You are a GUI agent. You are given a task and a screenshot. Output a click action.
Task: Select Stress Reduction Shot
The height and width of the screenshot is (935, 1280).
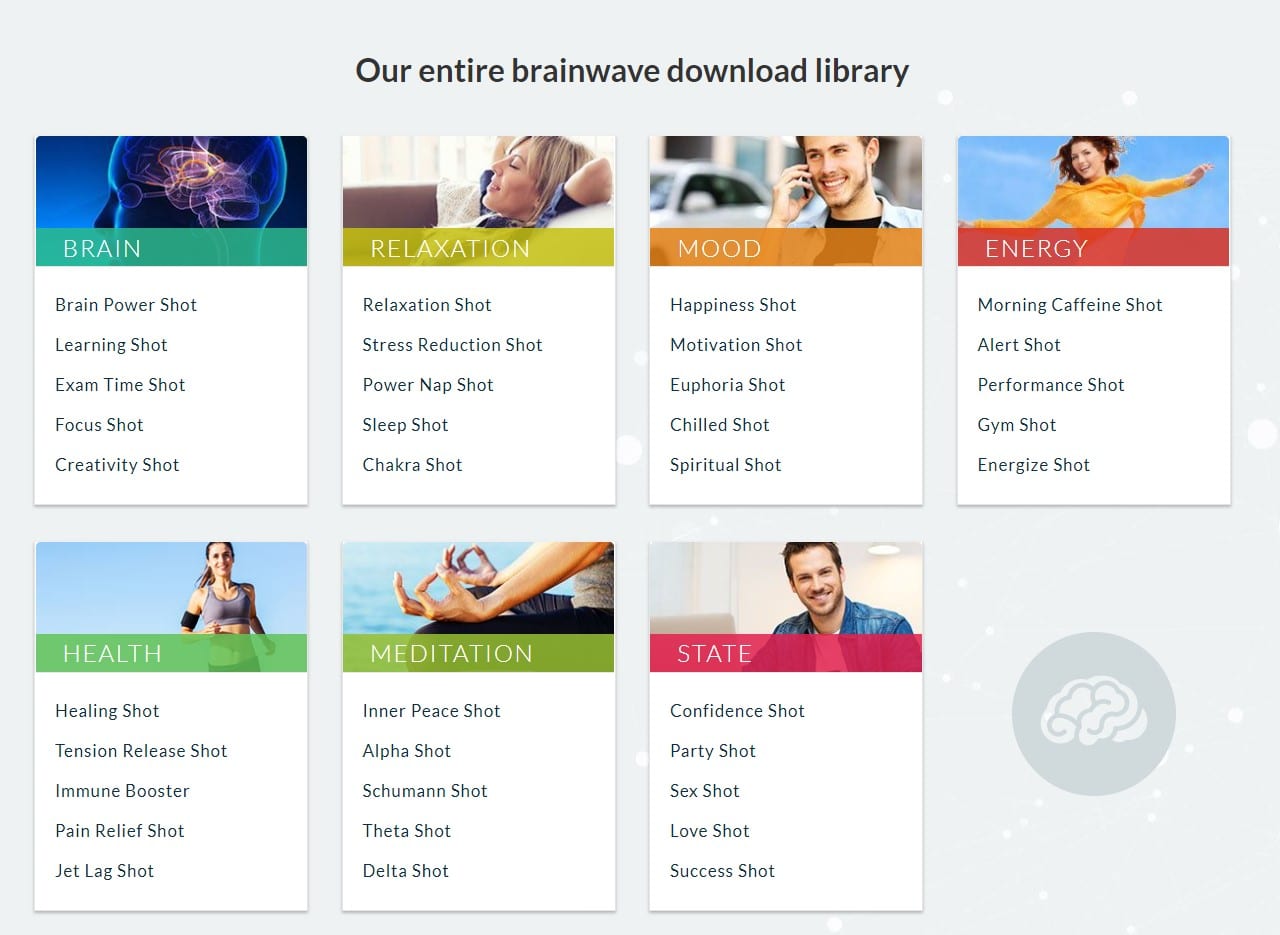pos(452,345)
